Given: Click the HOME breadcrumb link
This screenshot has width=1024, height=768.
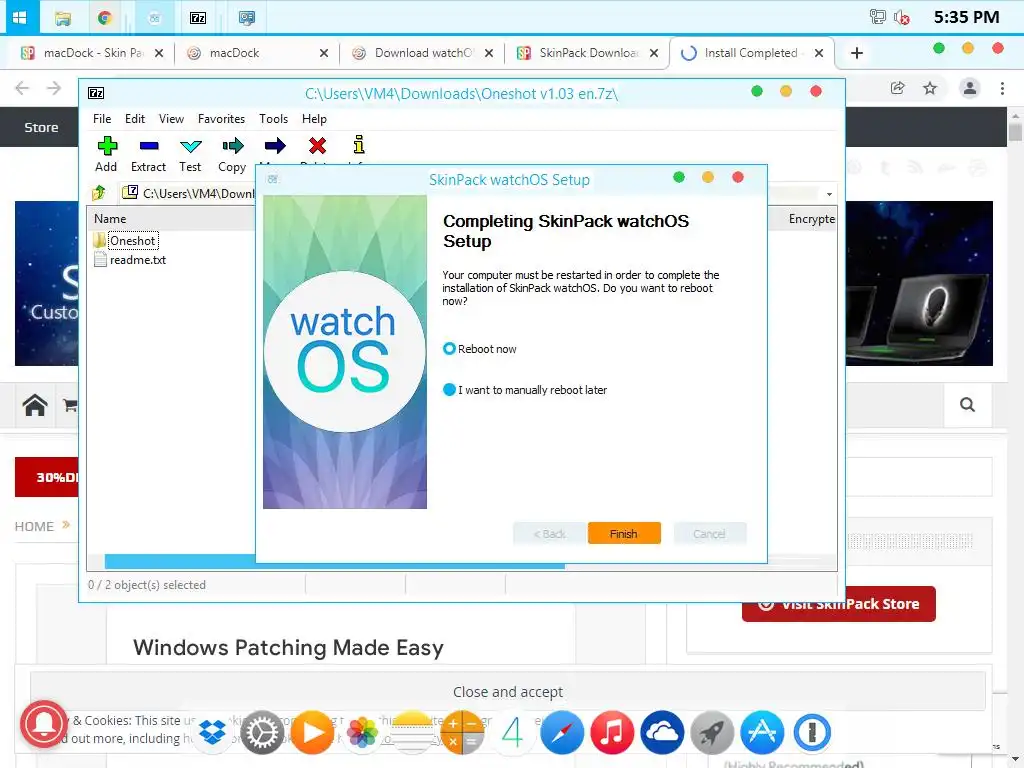Looking at the screenshot, I should click(x=34, y=526).
